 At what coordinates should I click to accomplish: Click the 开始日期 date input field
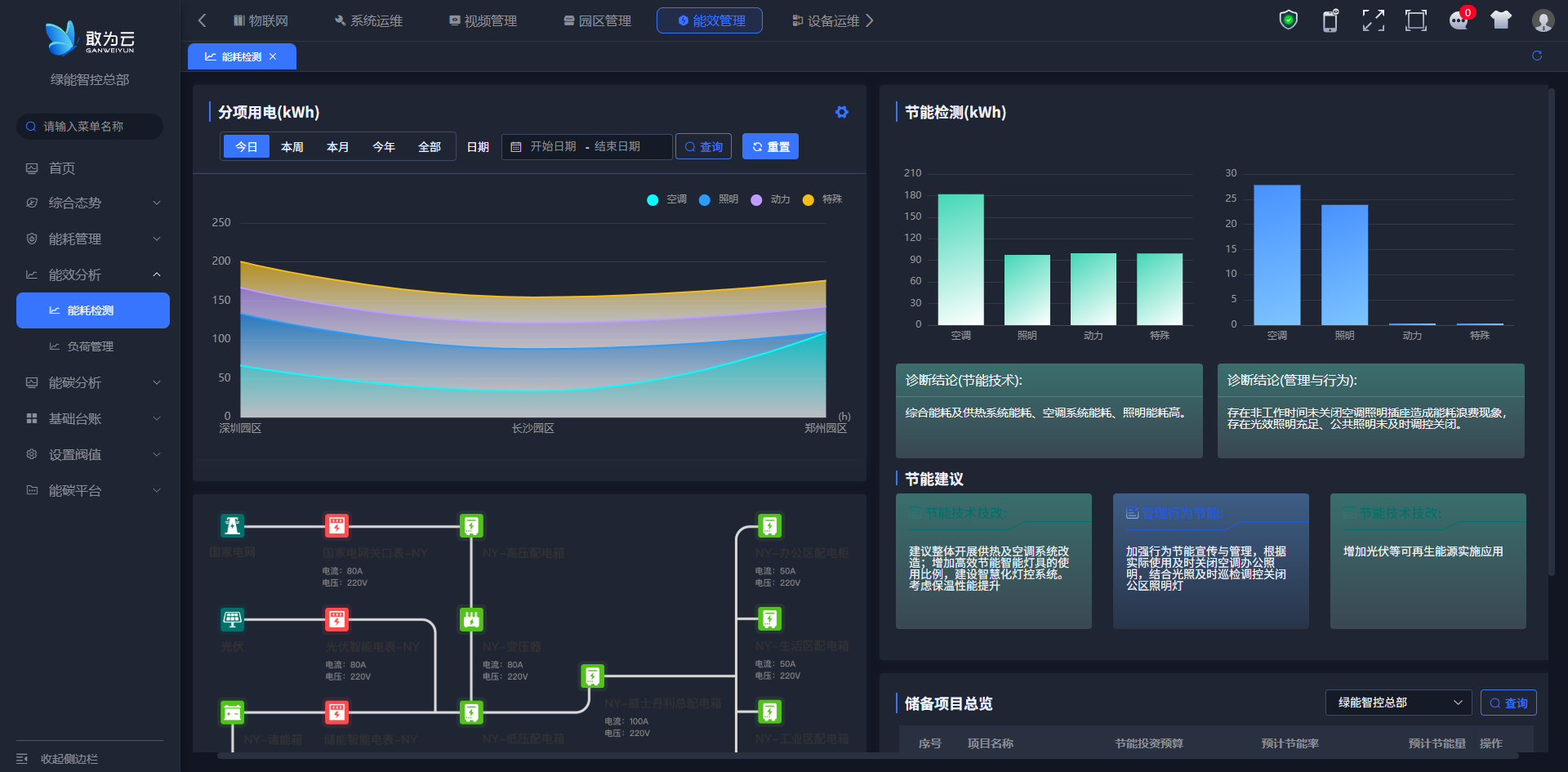(553, 147)
